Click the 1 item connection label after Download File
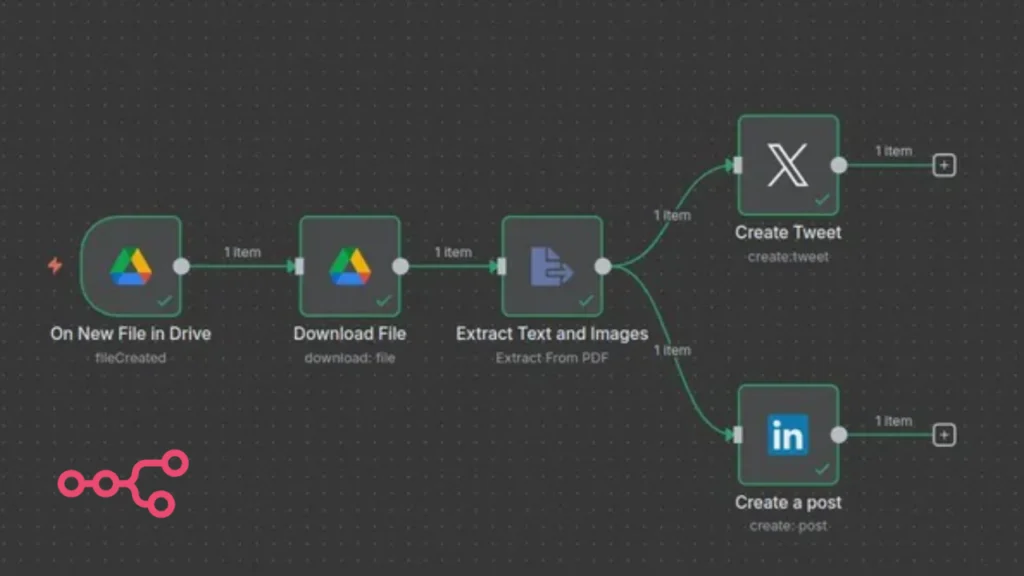Screen dimensions: 1024x576 452,252
